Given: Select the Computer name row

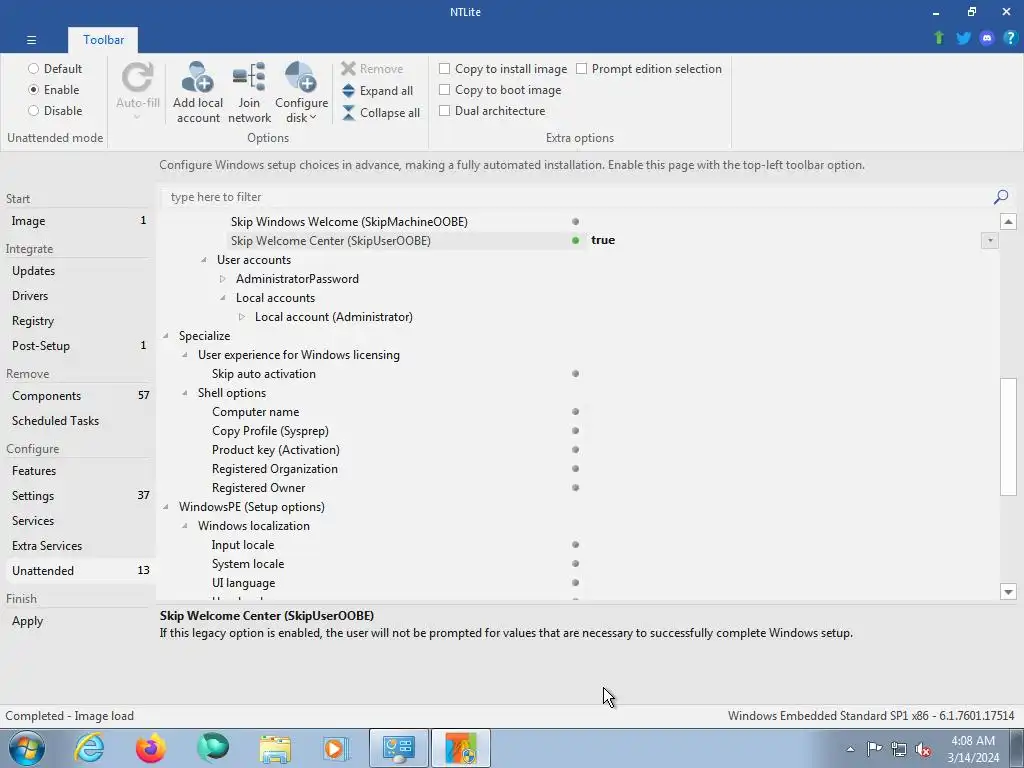Looking at the screenshot, I should 579,412.
